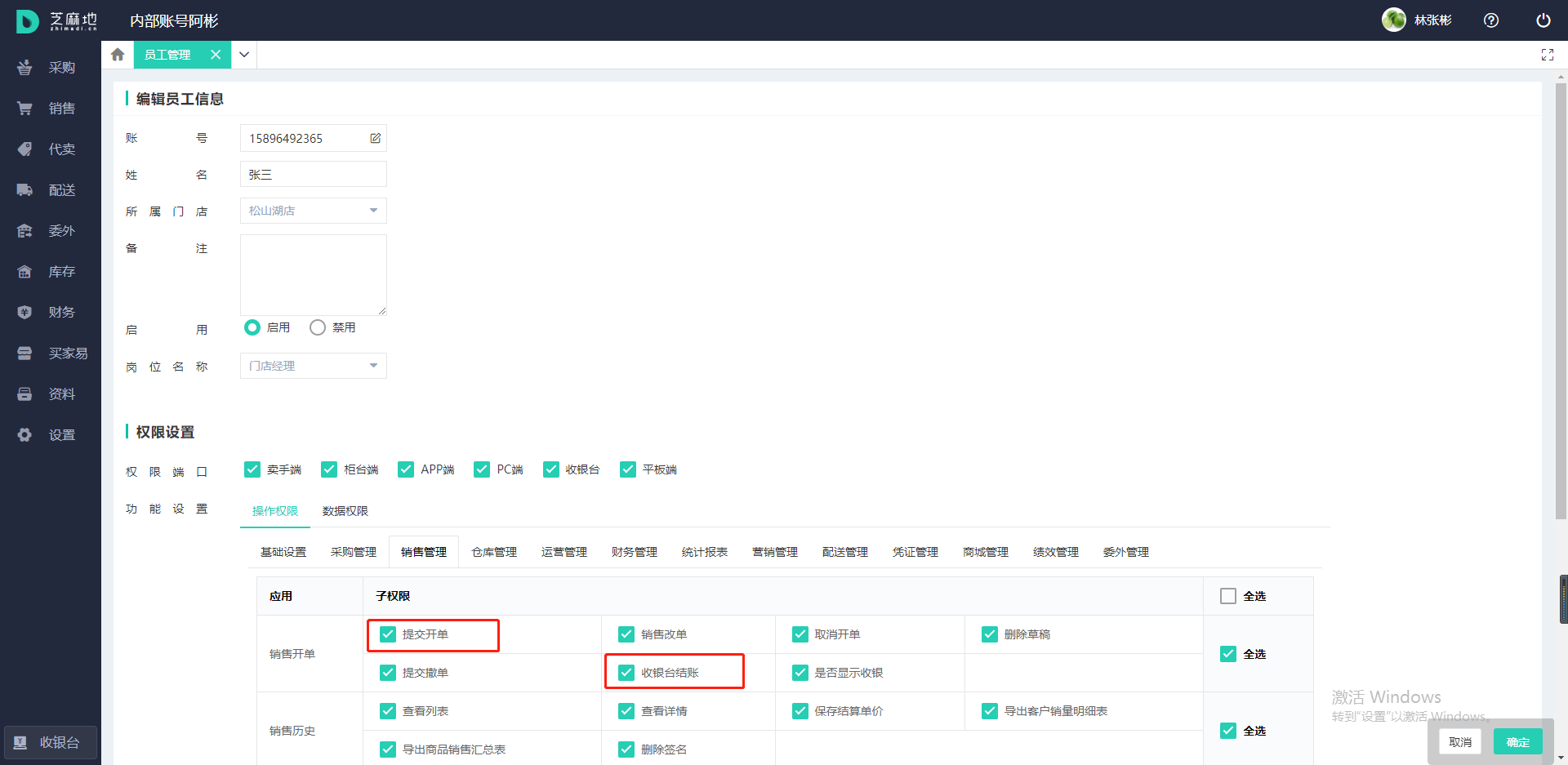
Task: Select the 禁用 radio button
Action: coord(318,327)
